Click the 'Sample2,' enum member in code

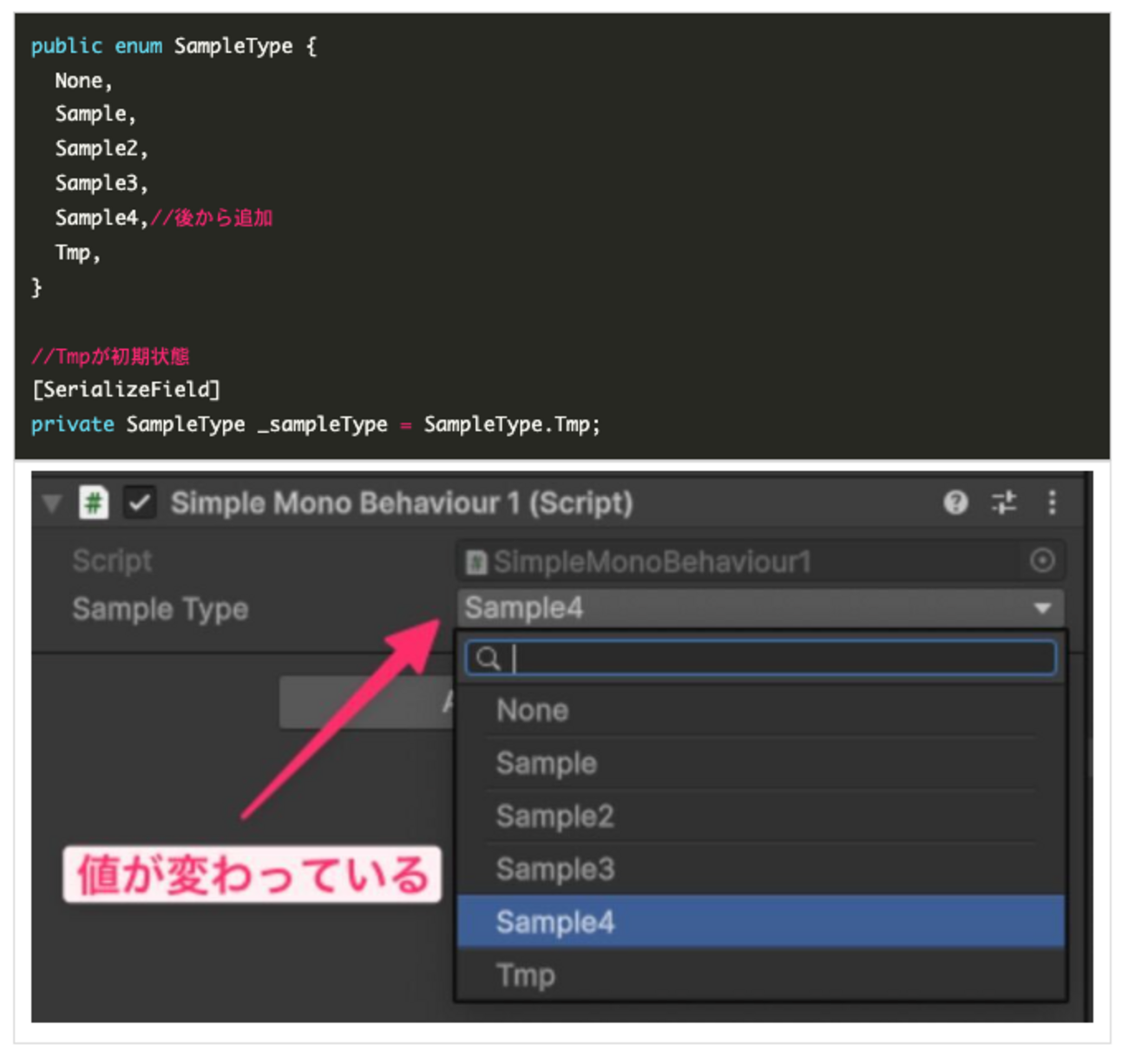point(102,148)
